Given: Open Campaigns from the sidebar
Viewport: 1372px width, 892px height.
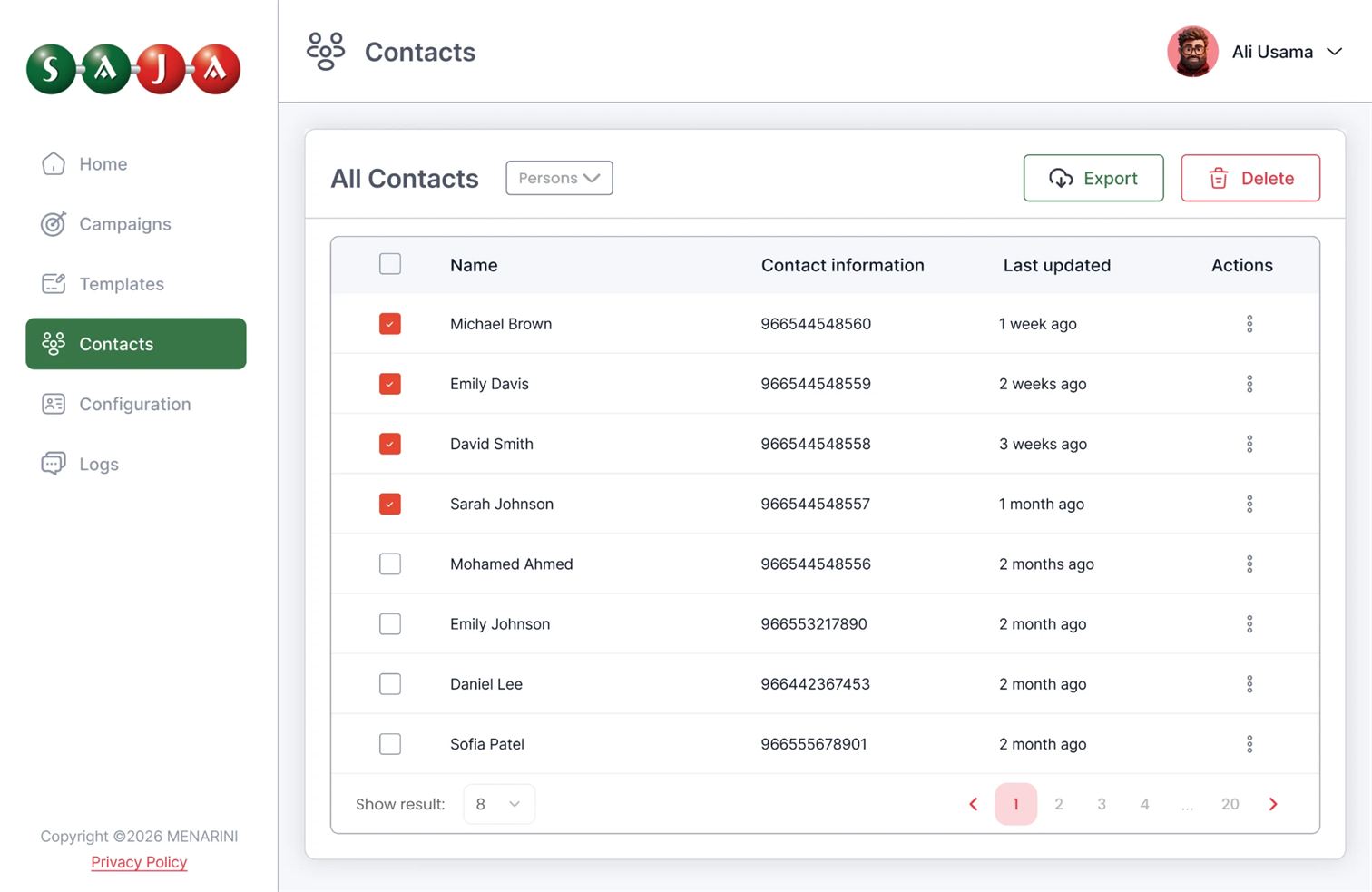Looking at the screenshot, I should pyautogui.click(x=136, y=224).
